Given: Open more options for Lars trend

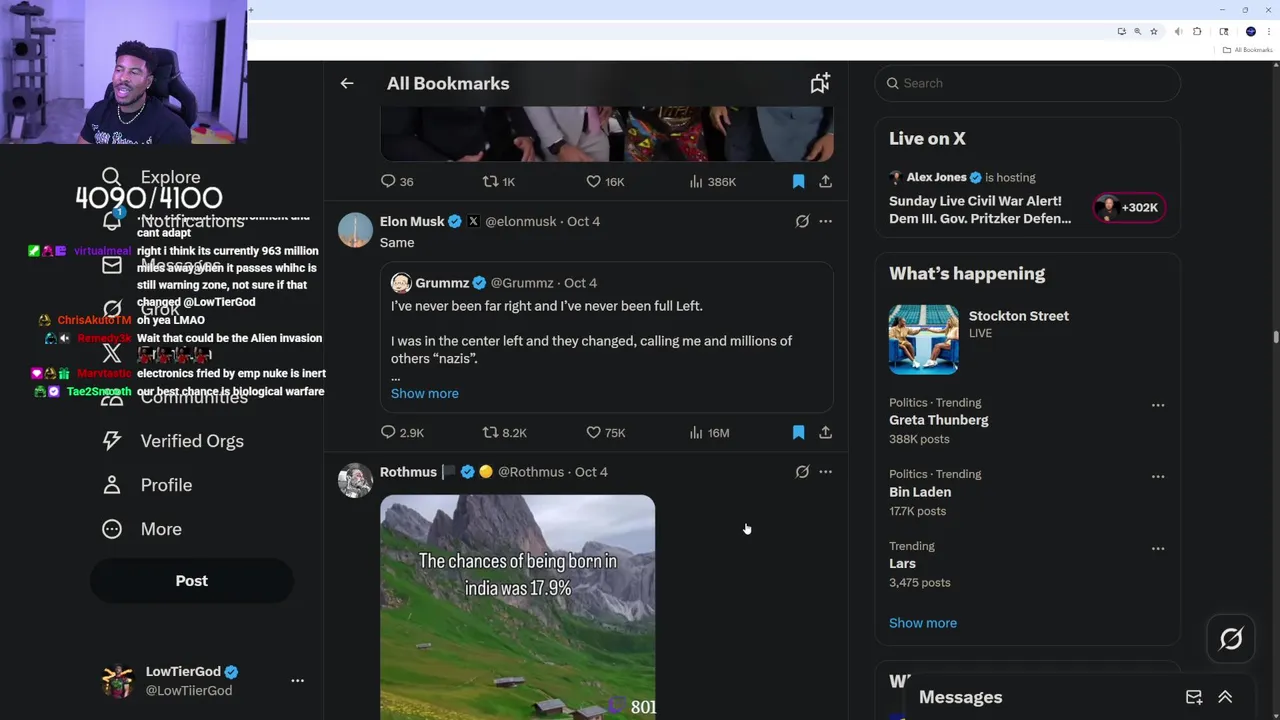Looking at the screenshot, I should (x=1158, y=549).
